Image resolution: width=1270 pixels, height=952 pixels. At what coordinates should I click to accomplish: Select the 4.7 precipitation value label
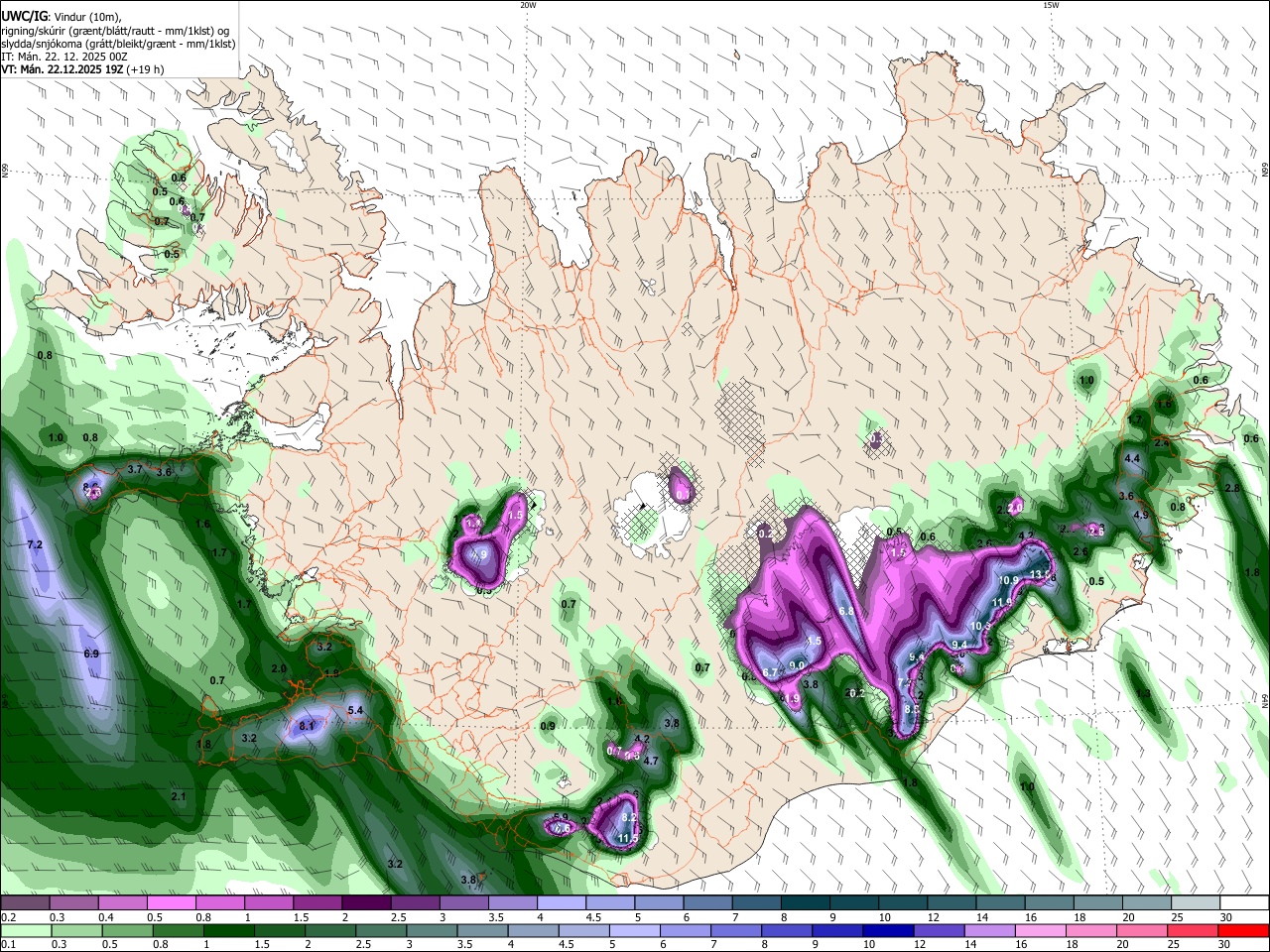652,762
